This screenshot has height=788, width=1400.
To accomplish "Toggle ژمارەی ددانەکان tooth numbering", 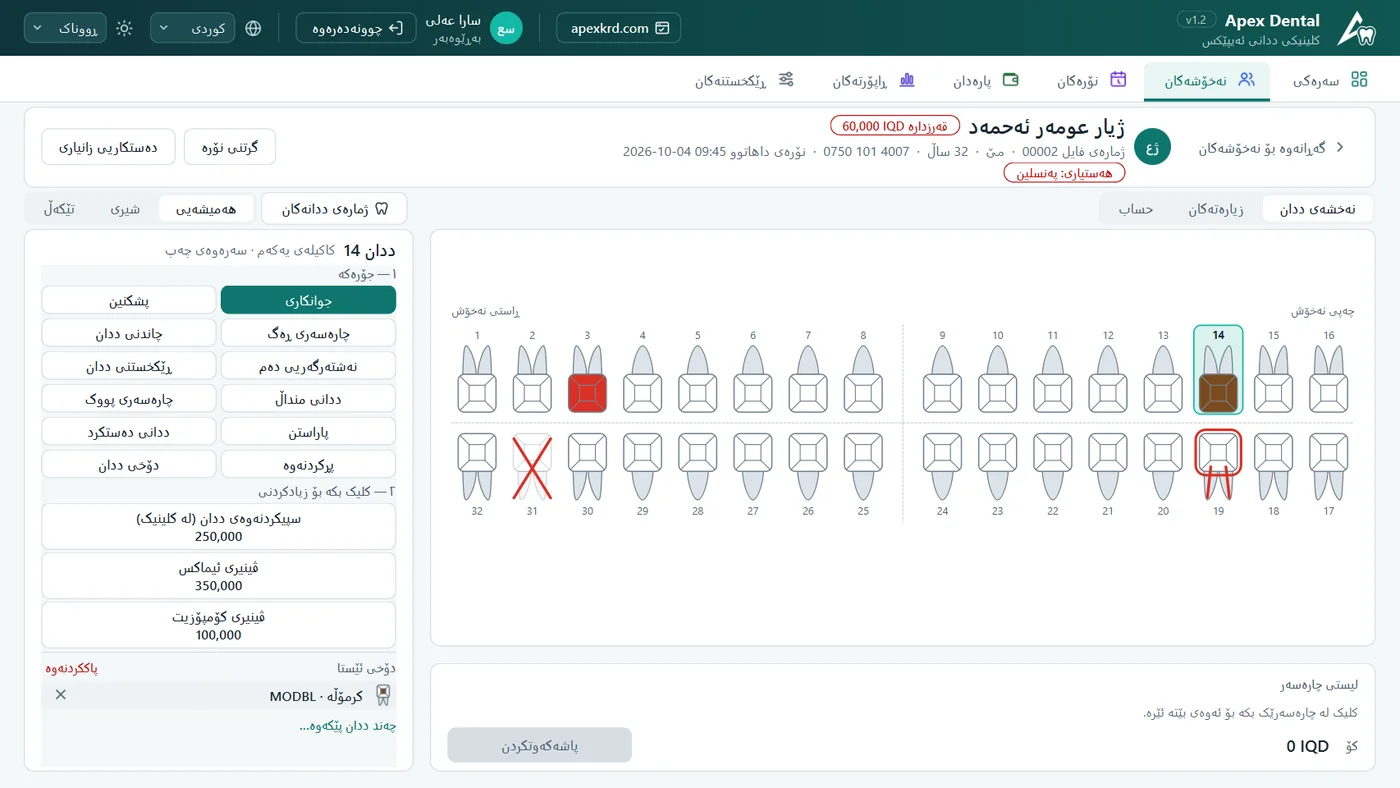I will coord(334,209).
